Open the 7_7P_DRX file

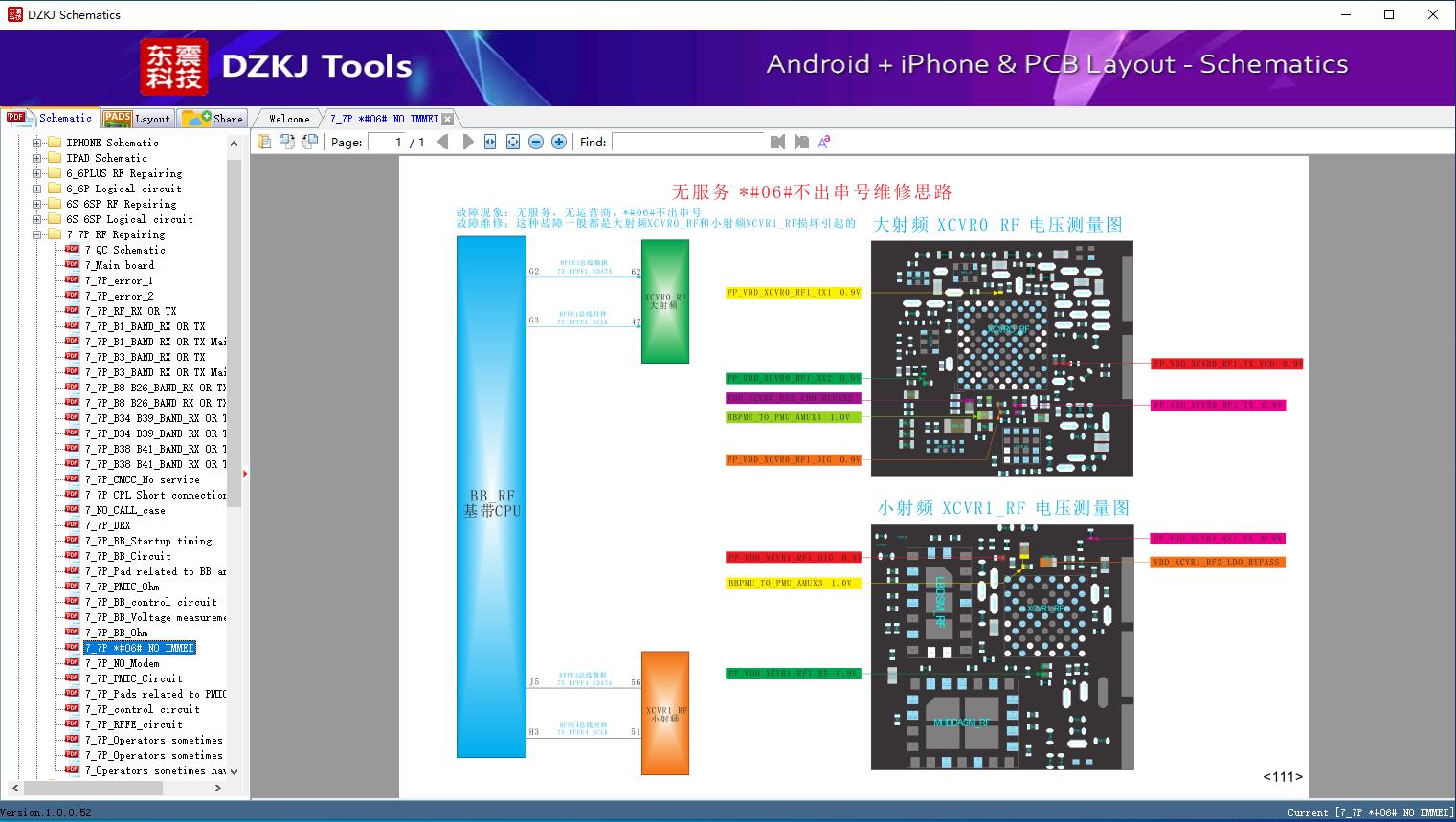(107, 525)
